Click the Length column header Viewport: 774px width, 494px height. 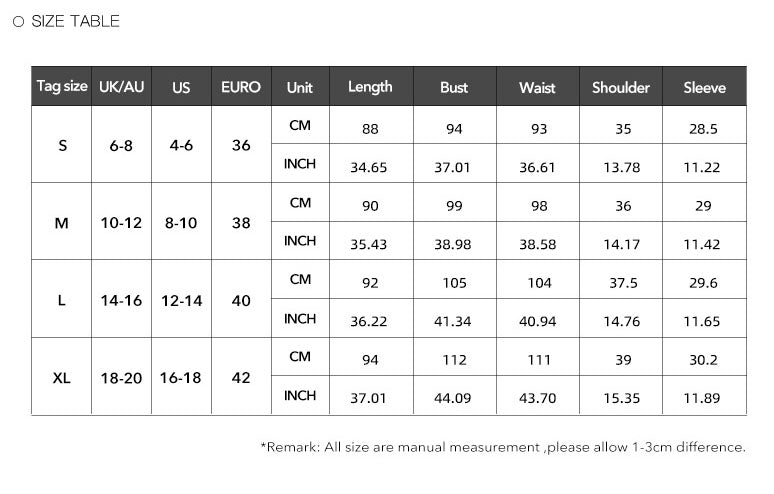coord(371,86)
